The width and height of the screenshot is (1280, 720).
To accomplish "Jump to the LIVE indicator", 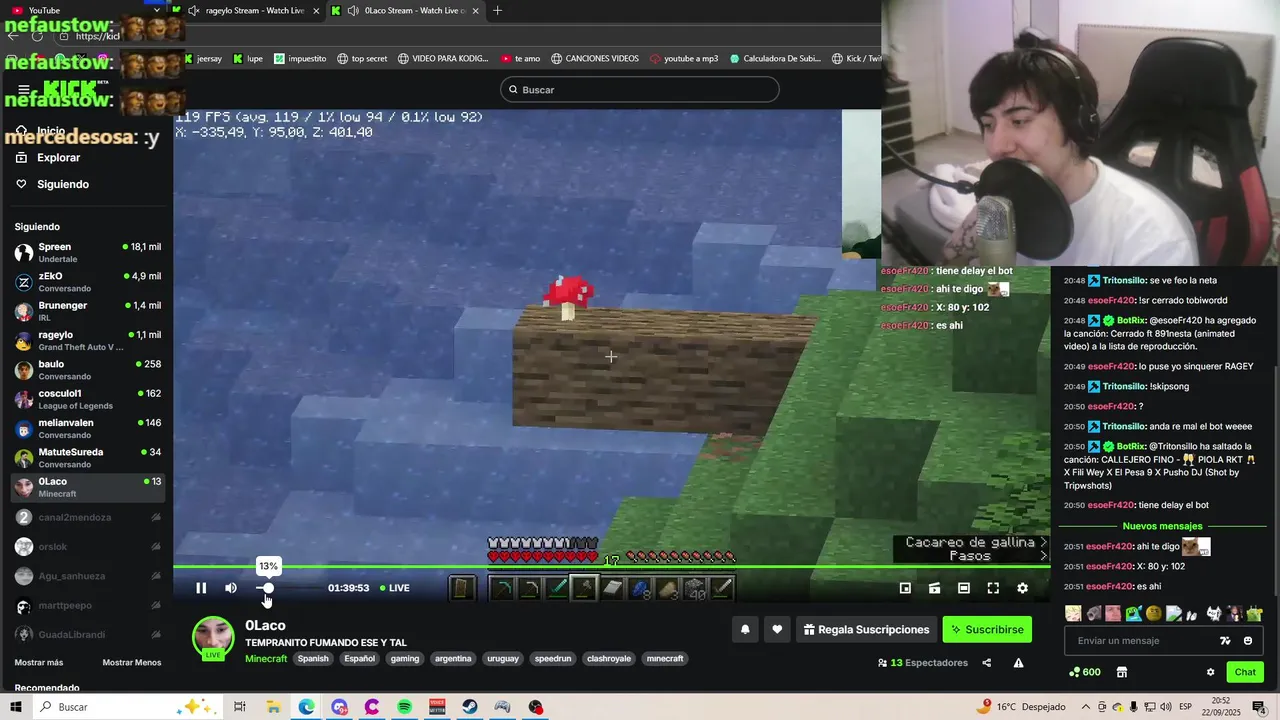I will [395, 588].
